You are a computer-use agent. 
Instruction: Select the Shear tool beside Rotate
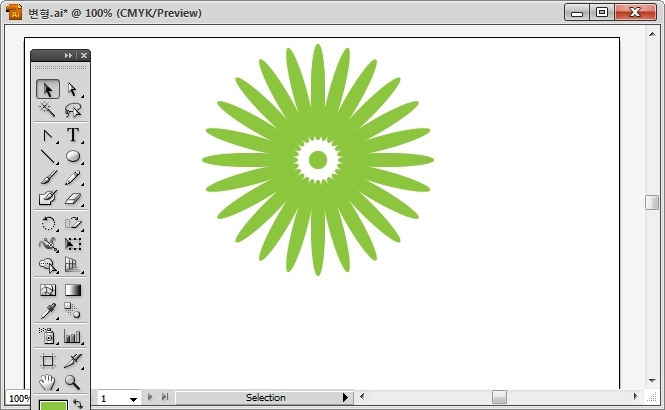point(73,223)
